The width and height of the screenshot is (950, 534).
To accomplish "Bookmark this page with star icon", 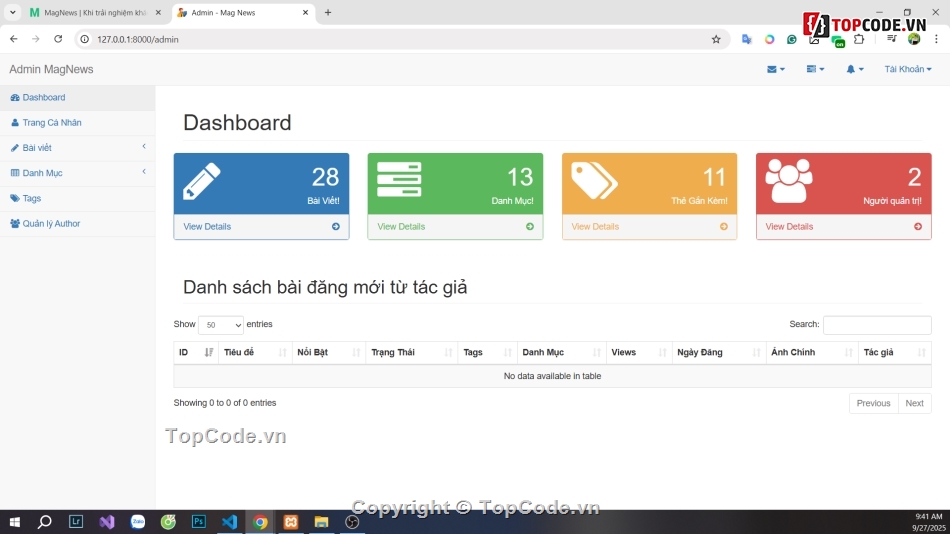I will [x=716, y=39].
